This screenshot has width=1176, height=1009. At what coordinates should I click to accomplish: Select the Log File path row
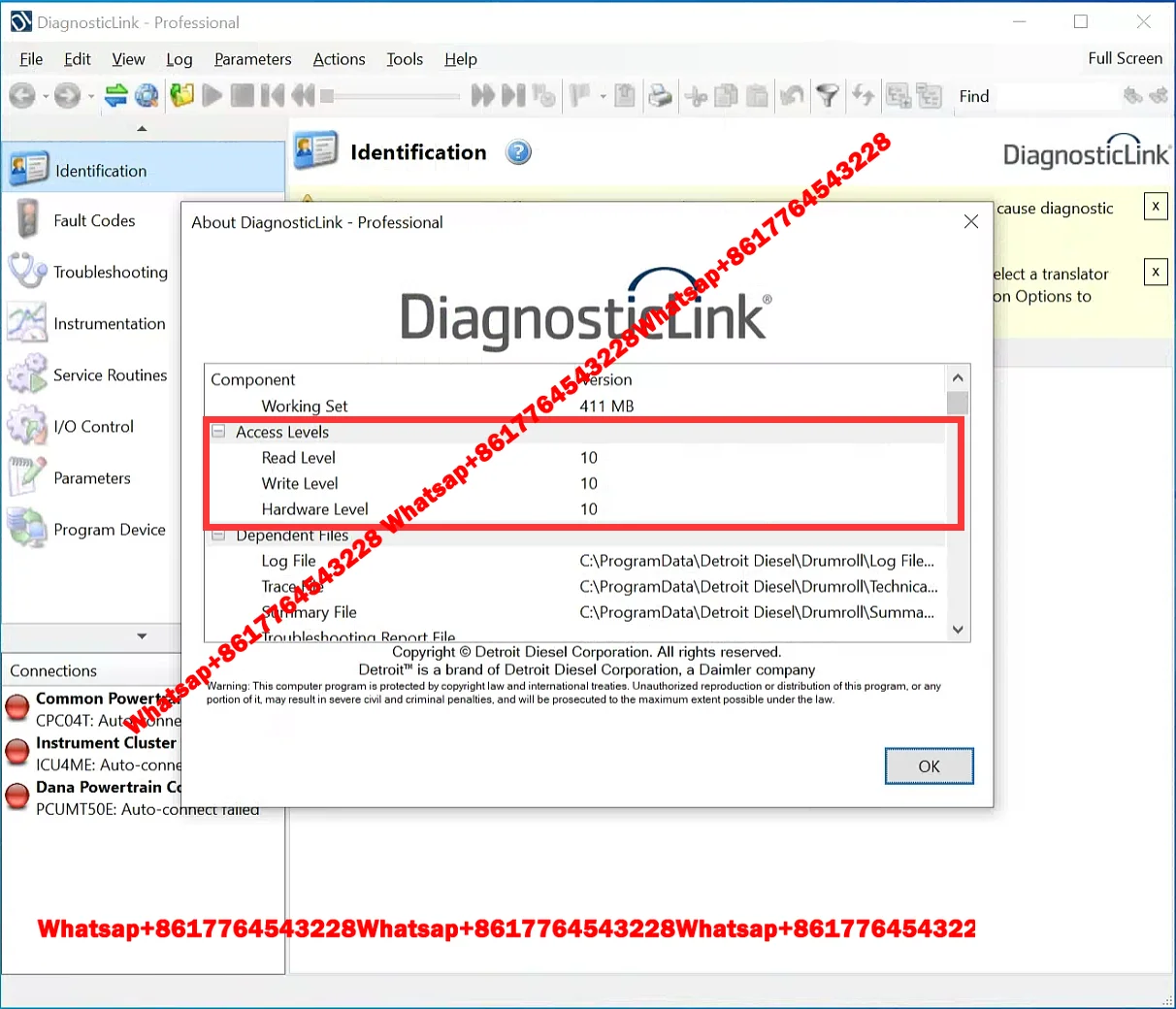576,560
